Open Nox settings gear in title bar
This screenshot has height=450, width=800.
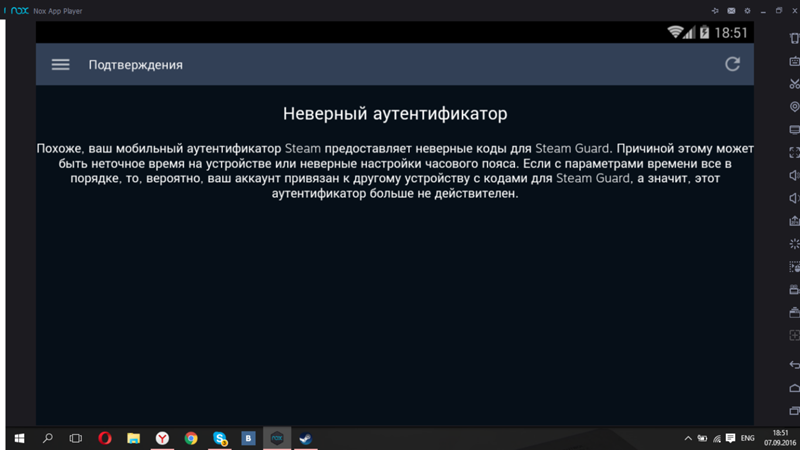point(747,11)
